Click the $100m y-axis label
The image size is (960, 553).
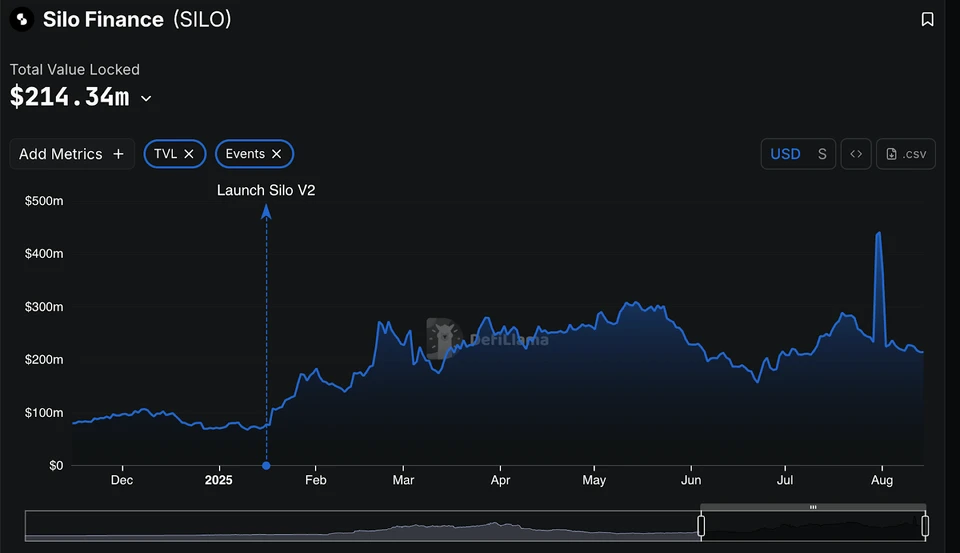(43, 413)
